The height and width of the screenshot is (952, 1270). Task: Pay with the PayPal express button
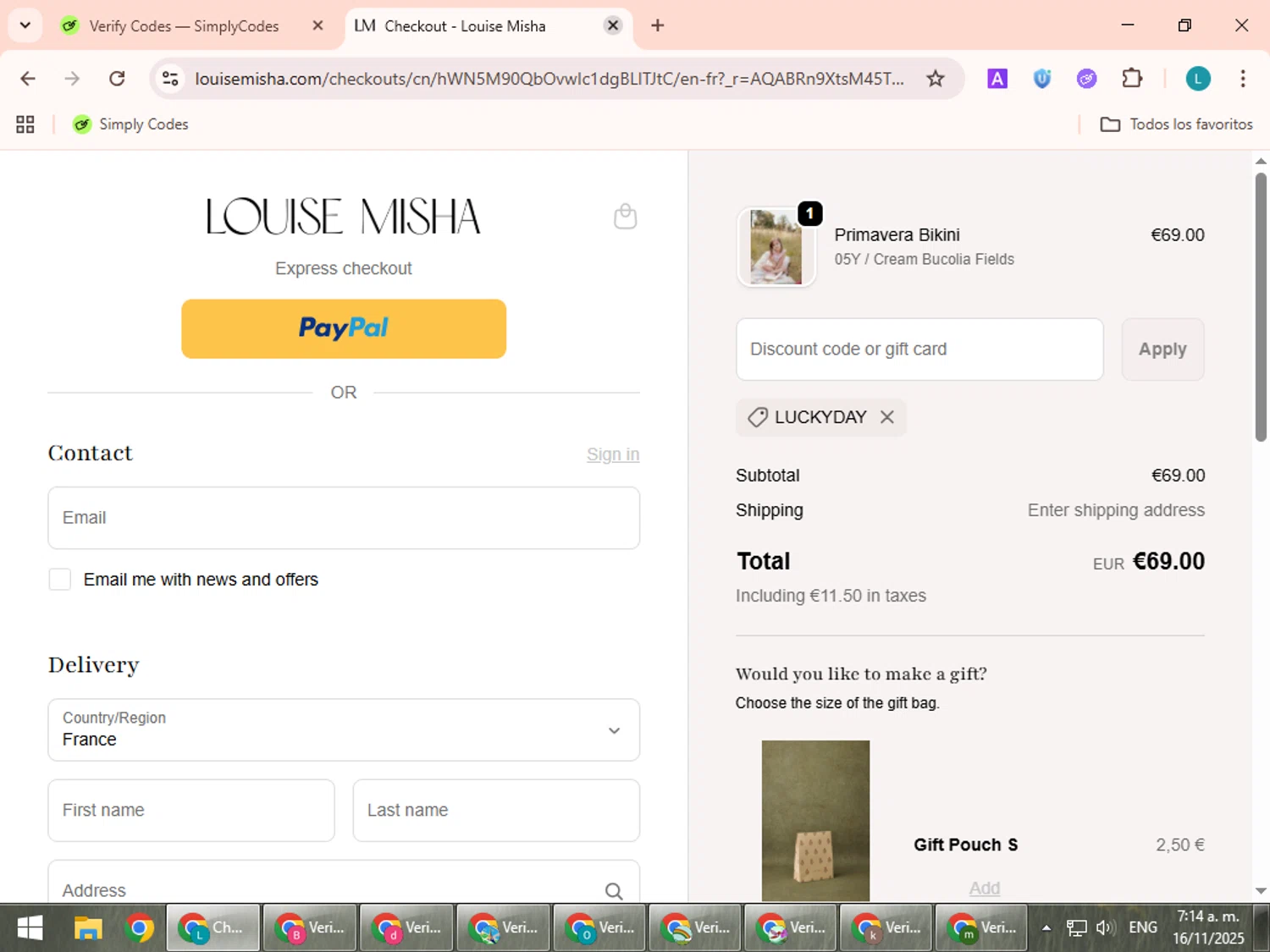point(344,328)
